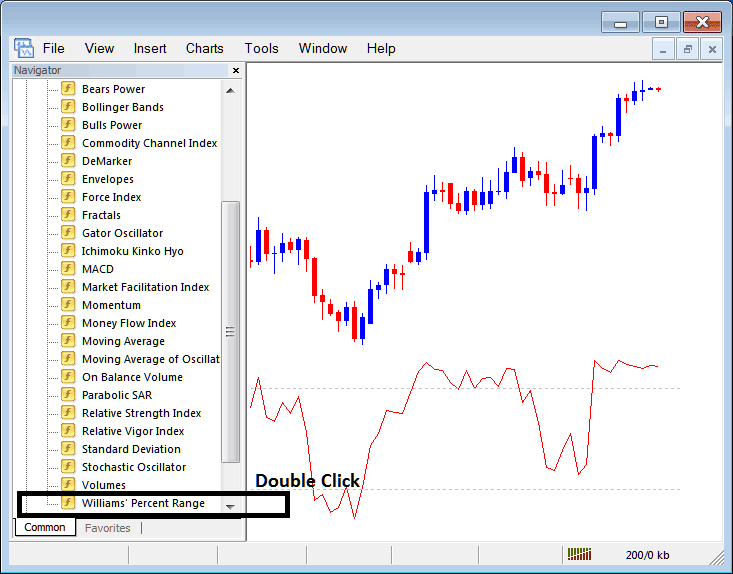Click the 200/0 kb status text
Viewport: 733px width, 574px height.
pyautogui.click(x=647, y=555)
